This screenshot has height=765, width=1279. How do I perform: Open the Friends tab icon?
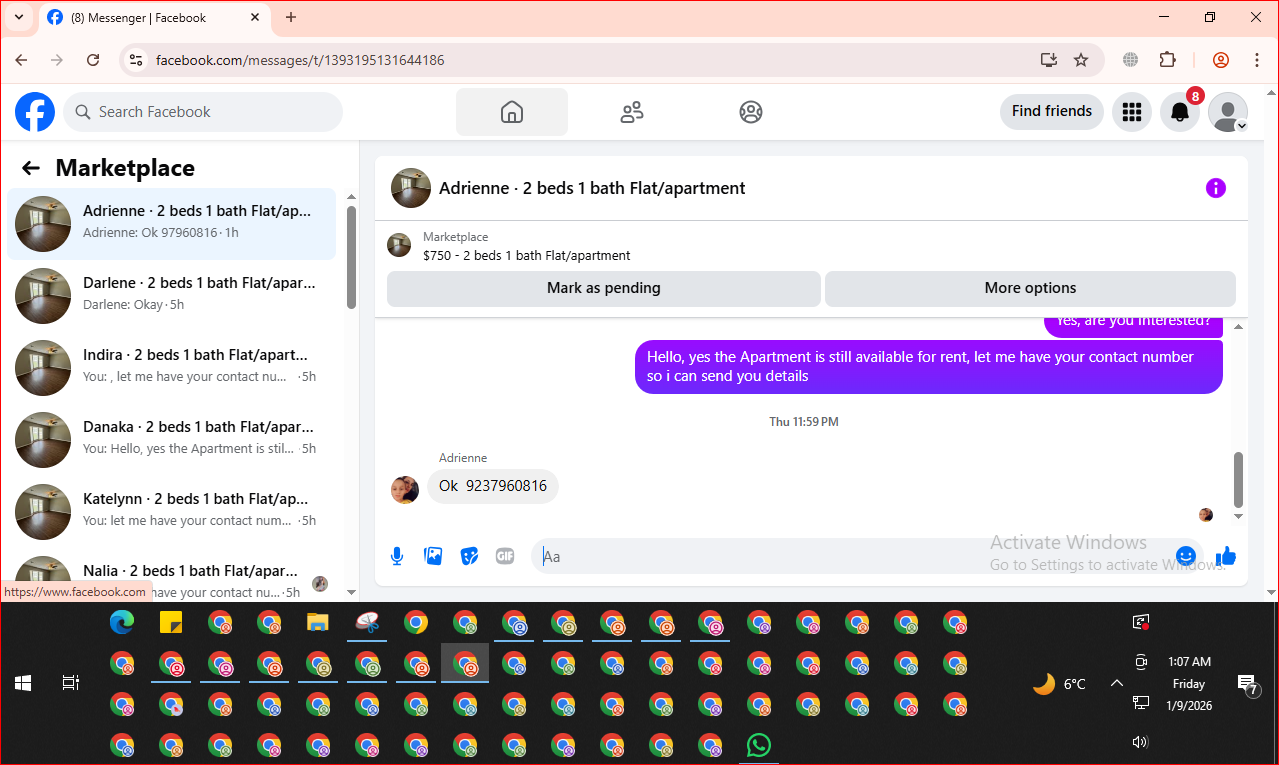[x=632, y=112]
